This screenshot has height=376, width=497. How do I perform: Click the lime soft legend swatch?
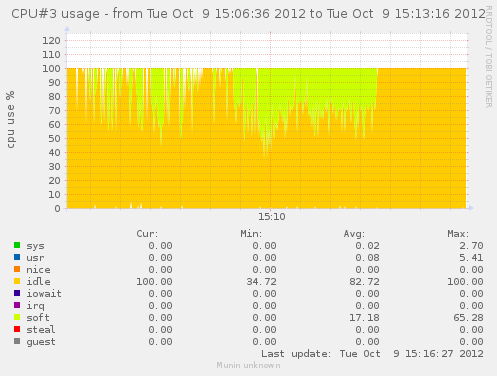click(x=17, y=317)
